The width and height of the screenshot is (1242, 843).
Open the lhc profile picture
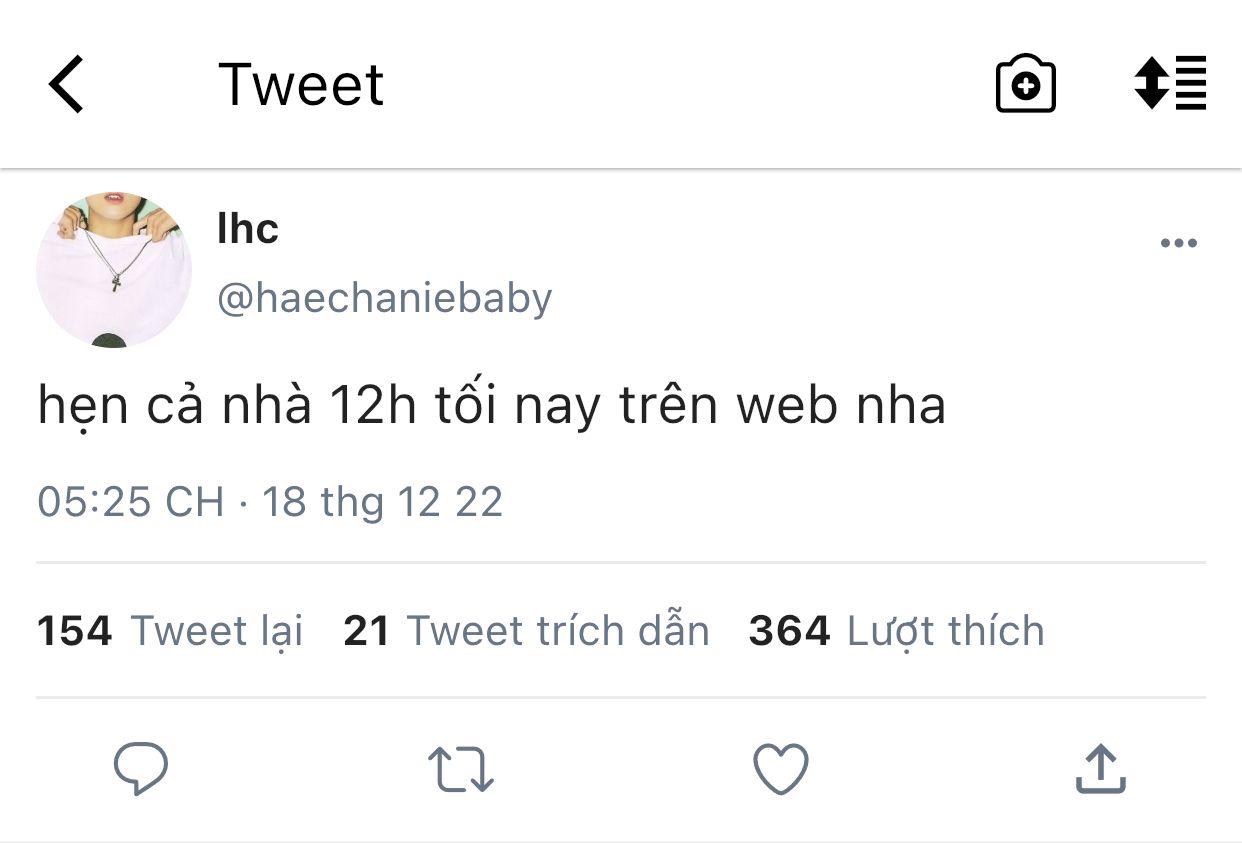114,270
